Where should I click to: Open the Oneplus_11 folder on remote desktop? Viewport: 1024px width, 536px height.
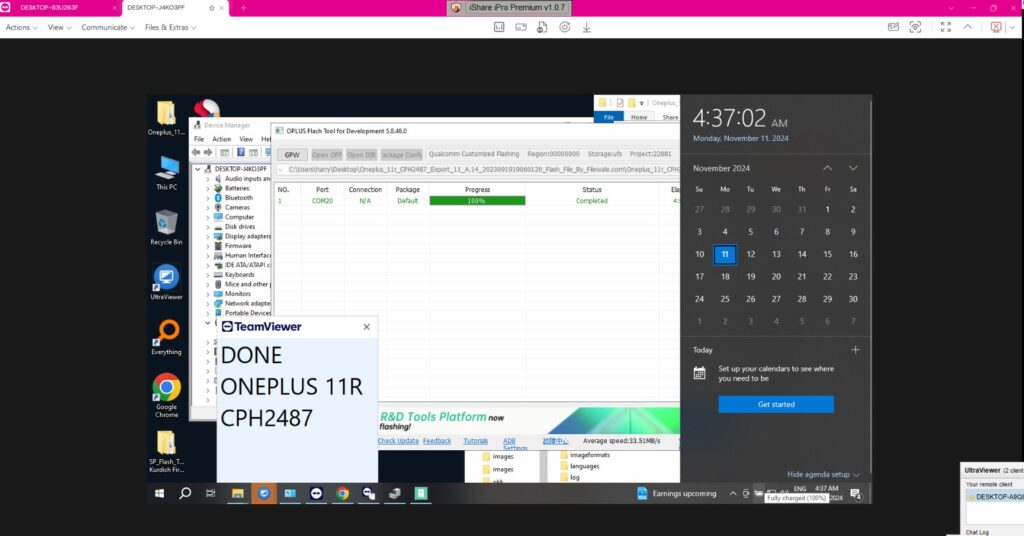(x=166, y=118)
